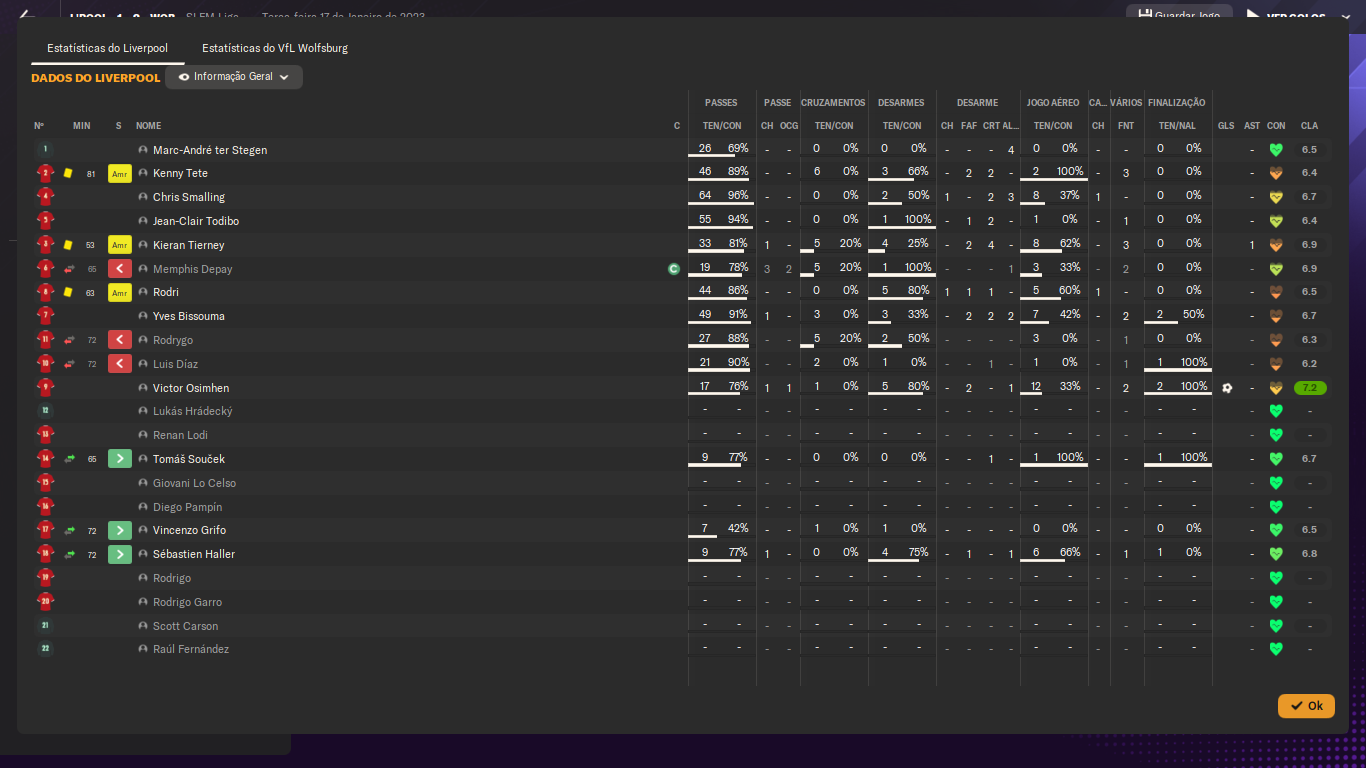Click Sébastien Haller's green substituted-on arrow
The image size is (1366, 768).
tap(120, 554)
